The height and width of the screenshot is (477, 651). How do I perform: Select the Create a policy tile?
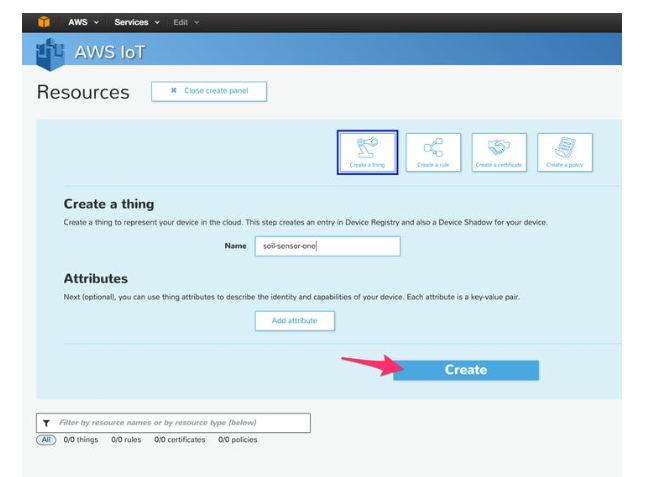pos(565,152)
